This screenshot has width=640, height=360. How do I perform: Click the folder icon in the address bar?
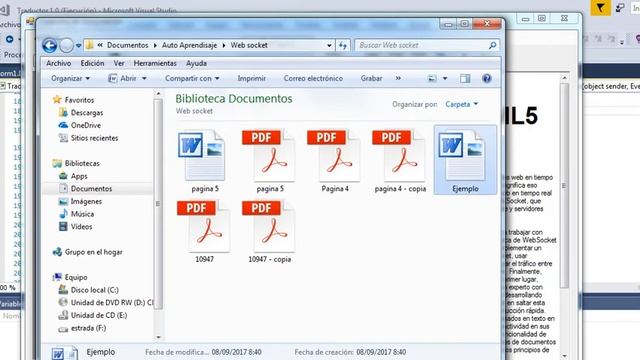tap(89, 45)
